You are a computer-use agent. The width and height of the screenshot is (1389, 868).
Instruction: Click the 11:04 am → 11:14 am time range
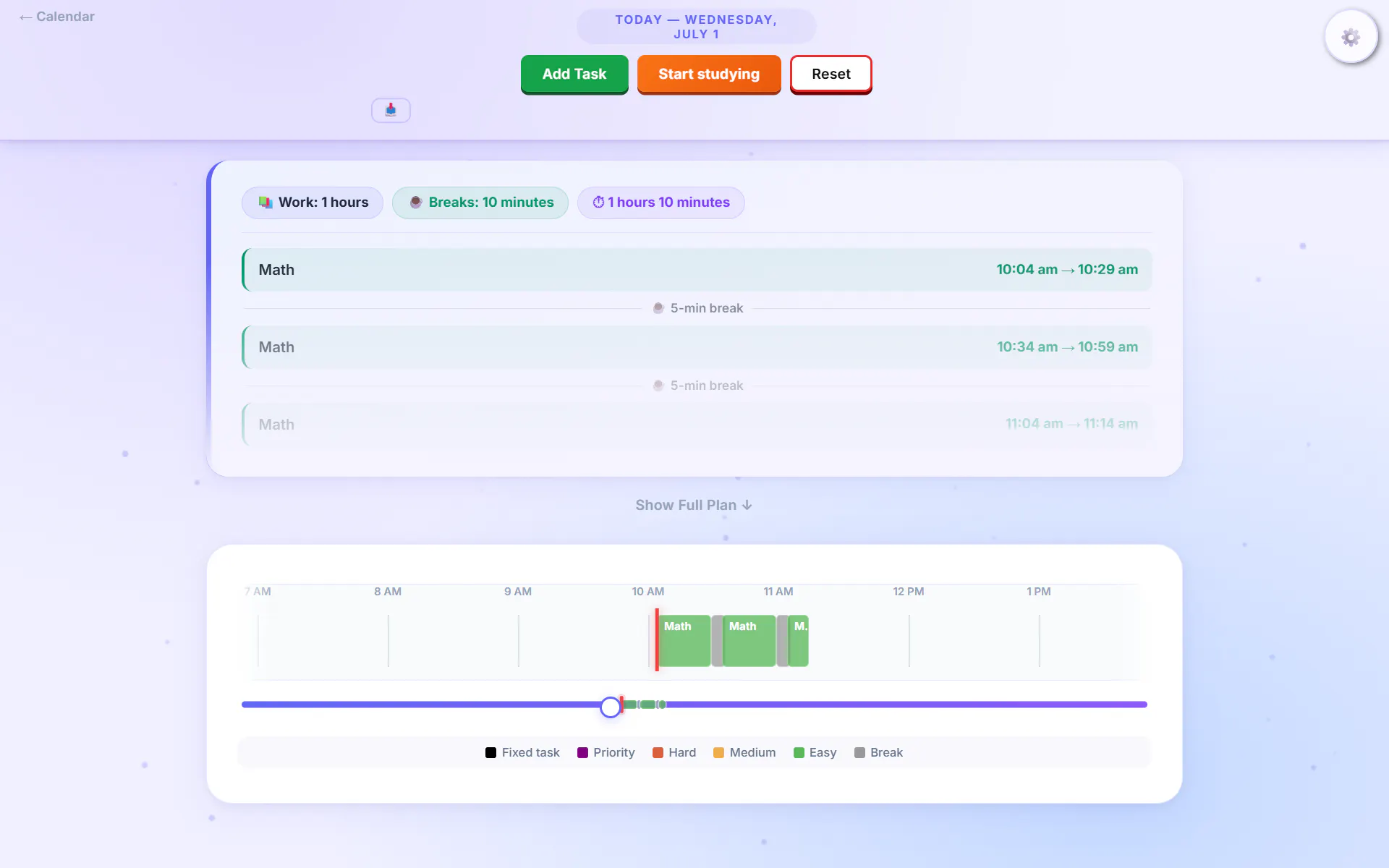point(1071,424)
